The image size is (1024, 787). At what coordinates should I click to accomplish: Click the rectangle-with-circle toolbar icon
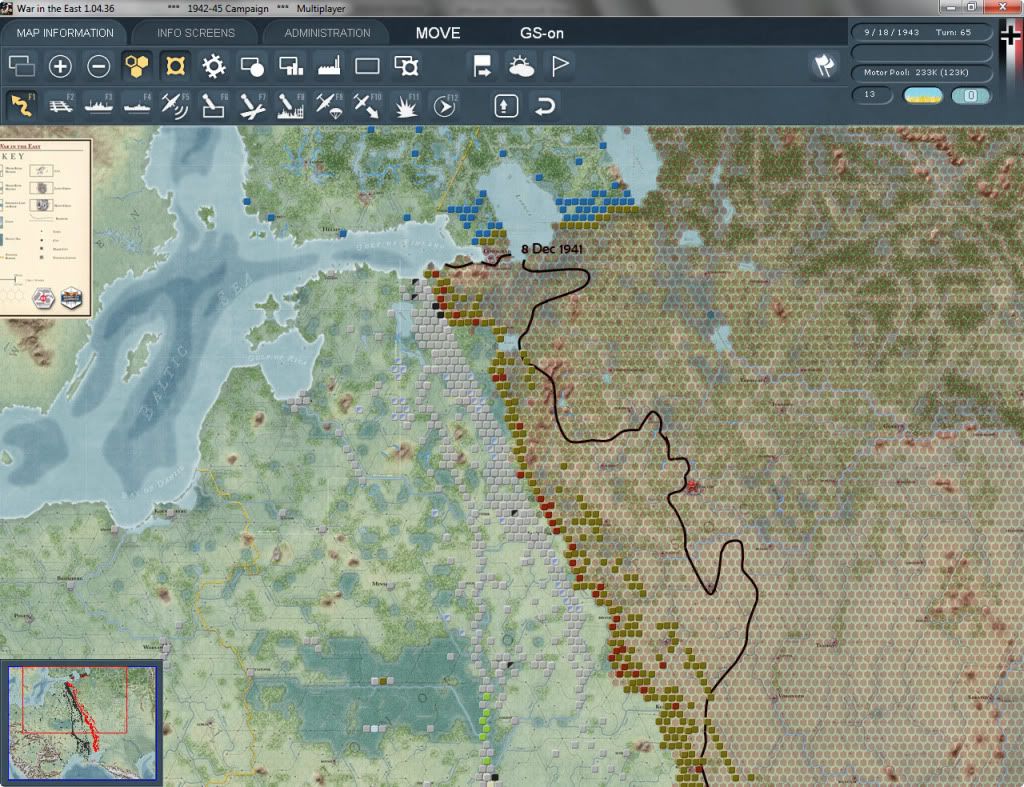[252, 66]
